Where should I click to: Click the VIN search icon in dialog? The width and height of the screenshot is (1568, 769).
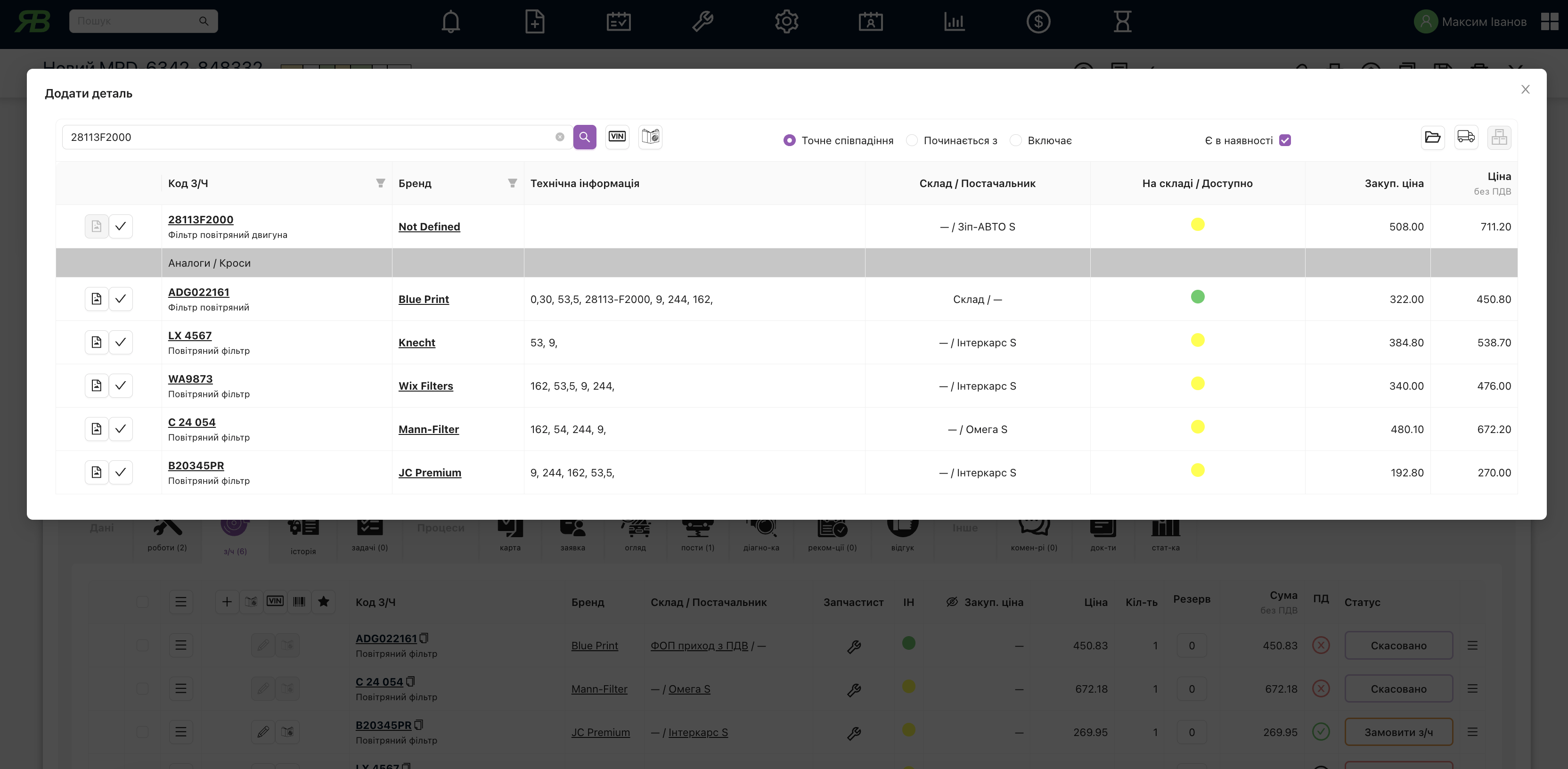pos(617,136)
